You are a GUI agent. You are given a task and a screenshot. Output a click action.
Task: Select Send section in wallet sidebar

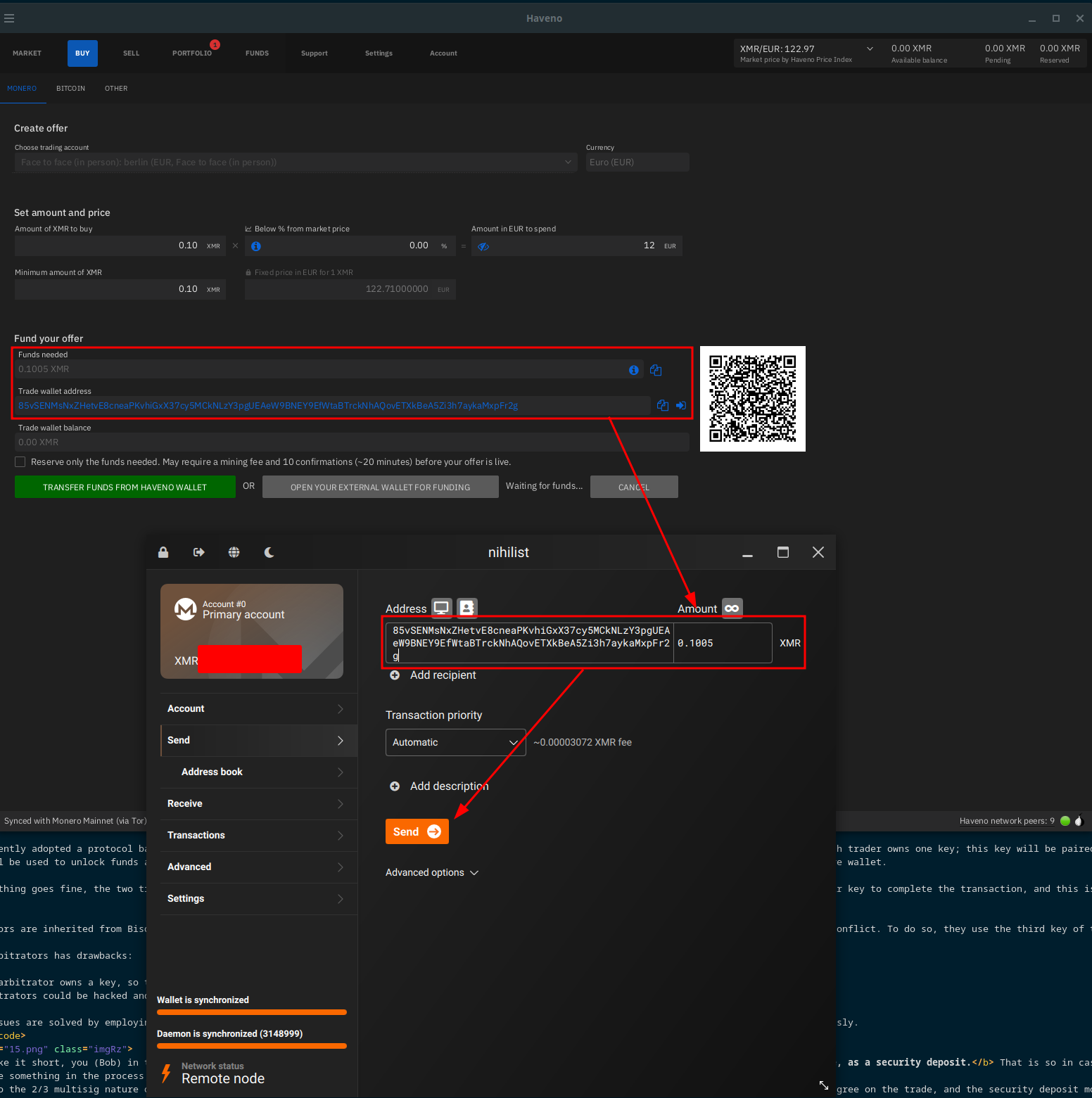(x=259, y=741)
